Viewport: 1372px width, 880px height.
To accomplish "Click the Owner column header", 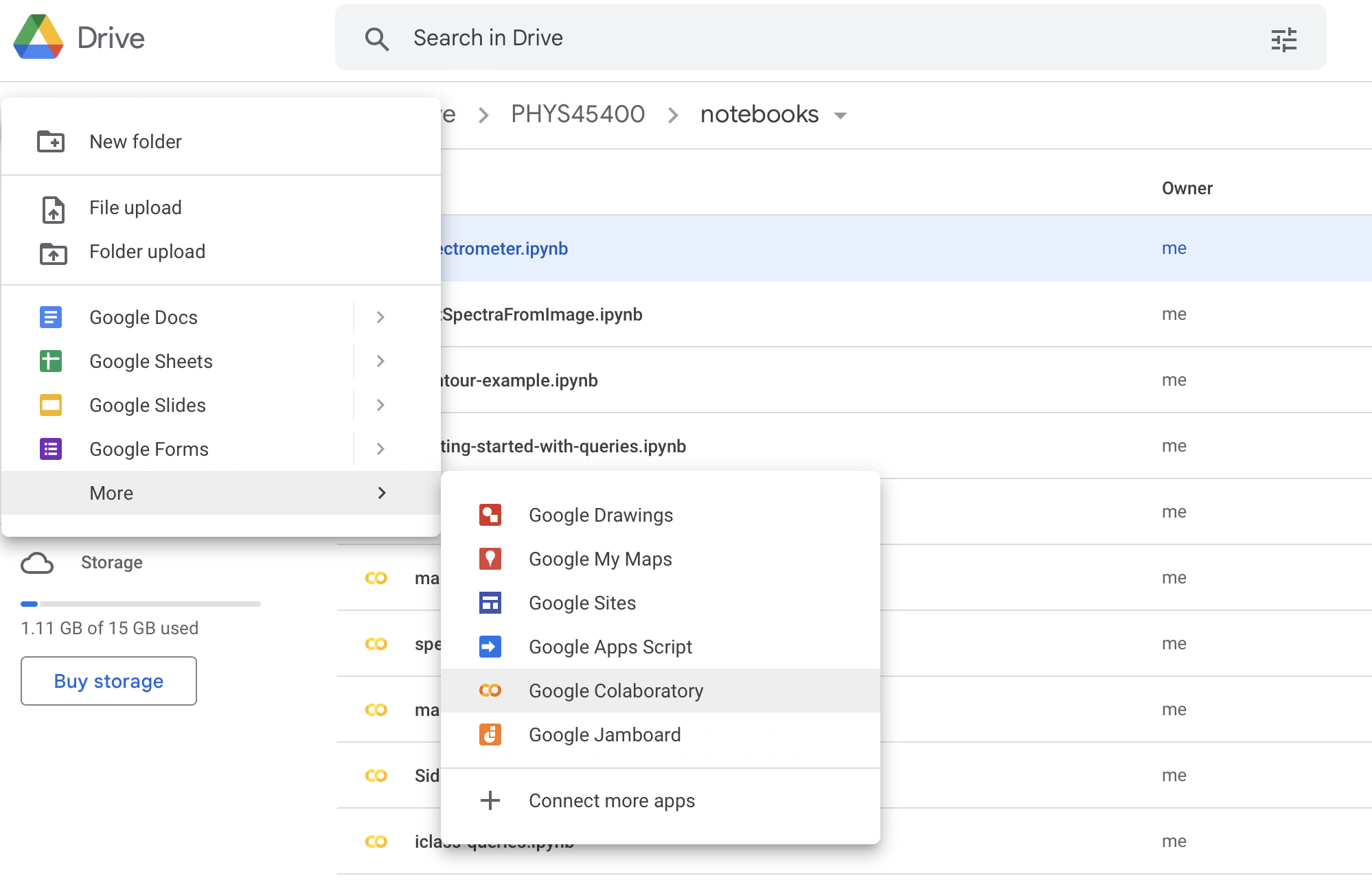I will (x=1187, y=188).
